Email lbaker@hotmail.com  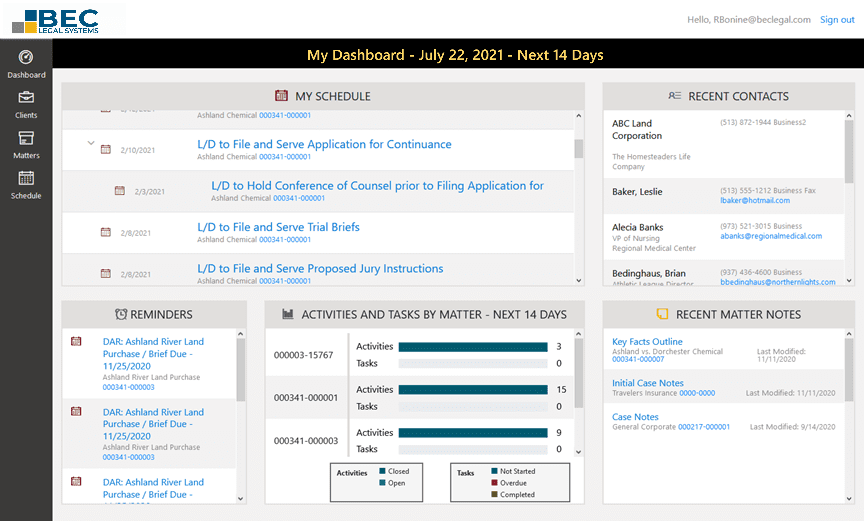point(755,200)
